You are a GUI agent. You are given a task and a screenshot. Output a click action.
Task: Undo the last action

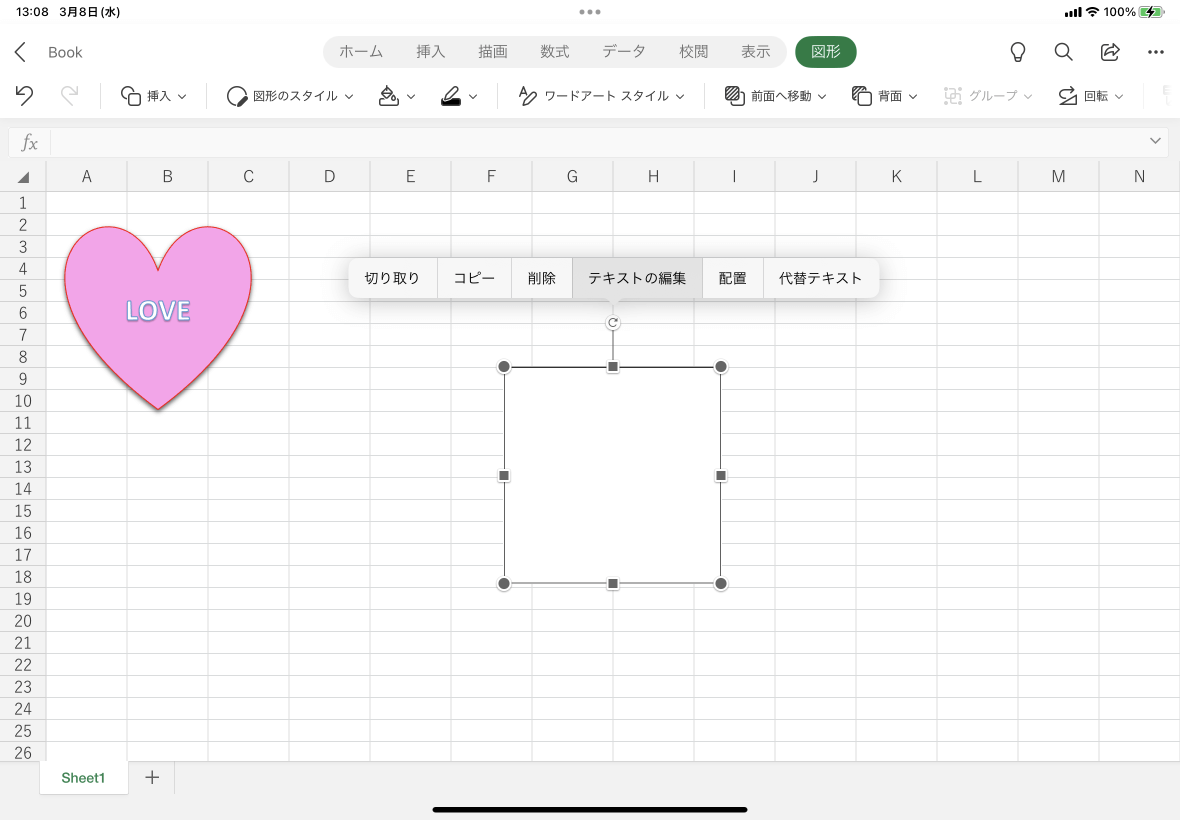click(x=24, y=96)
